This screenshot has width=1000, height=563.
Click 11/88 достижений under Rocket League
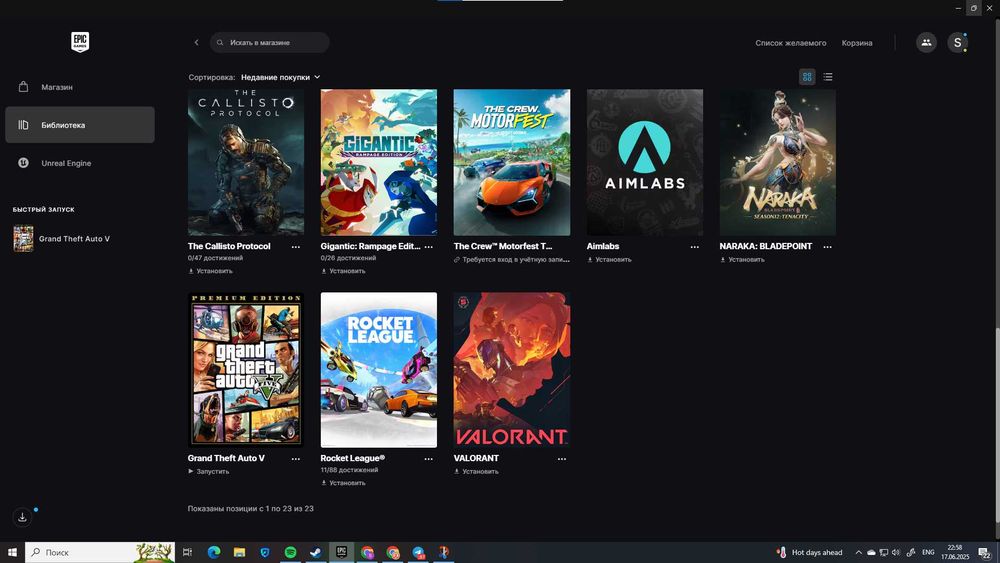[349, 470]
